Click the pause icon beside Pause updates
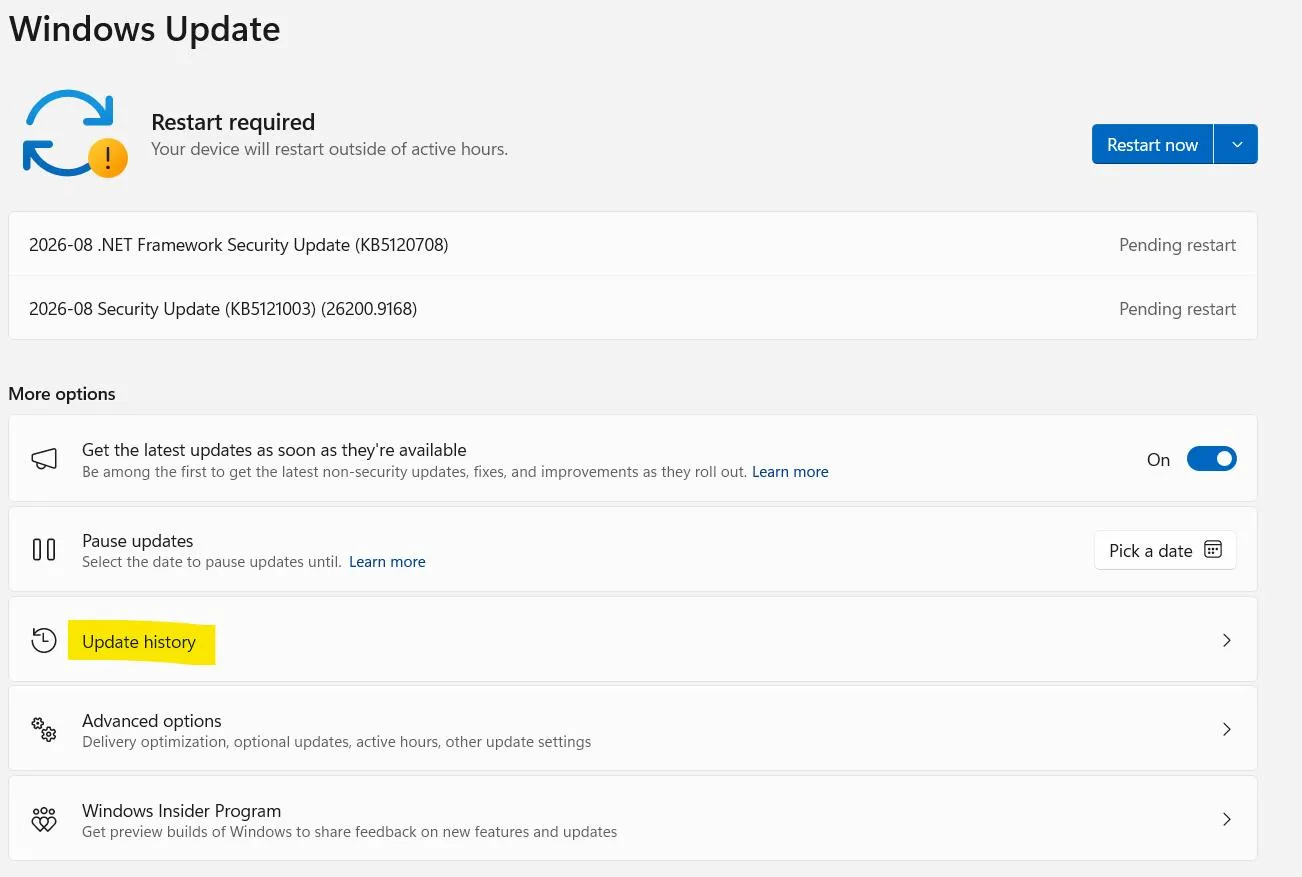Image resolution: width=1302 pixels, height=877 pixels. tap(44, 549)
